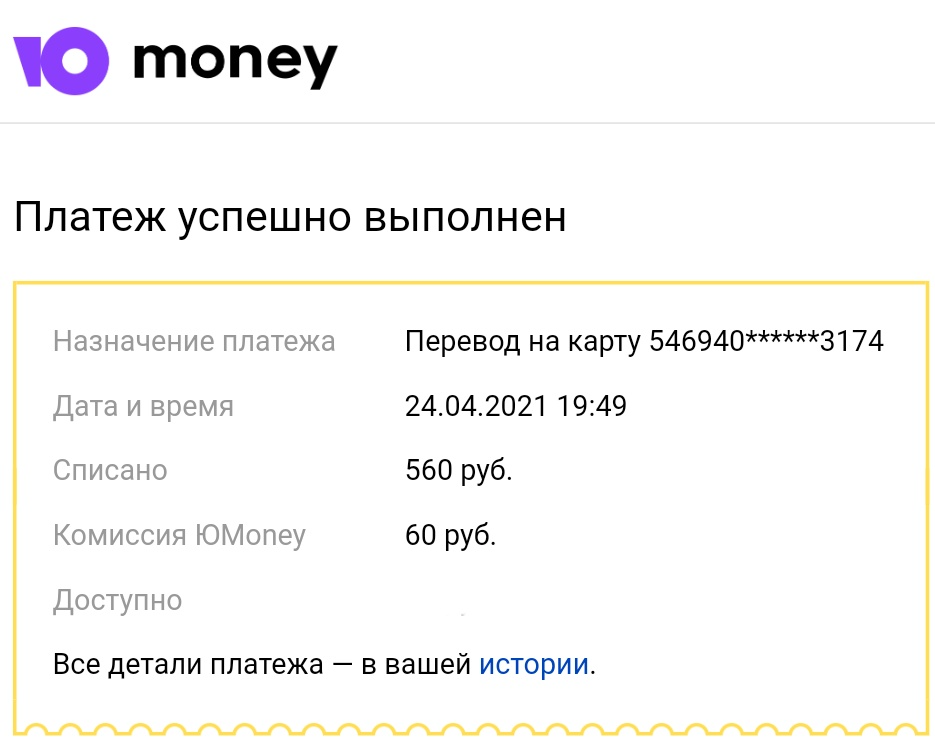Screen dimensions: 935x750
Task: Click the Списано label
Action: coord(110,470)
